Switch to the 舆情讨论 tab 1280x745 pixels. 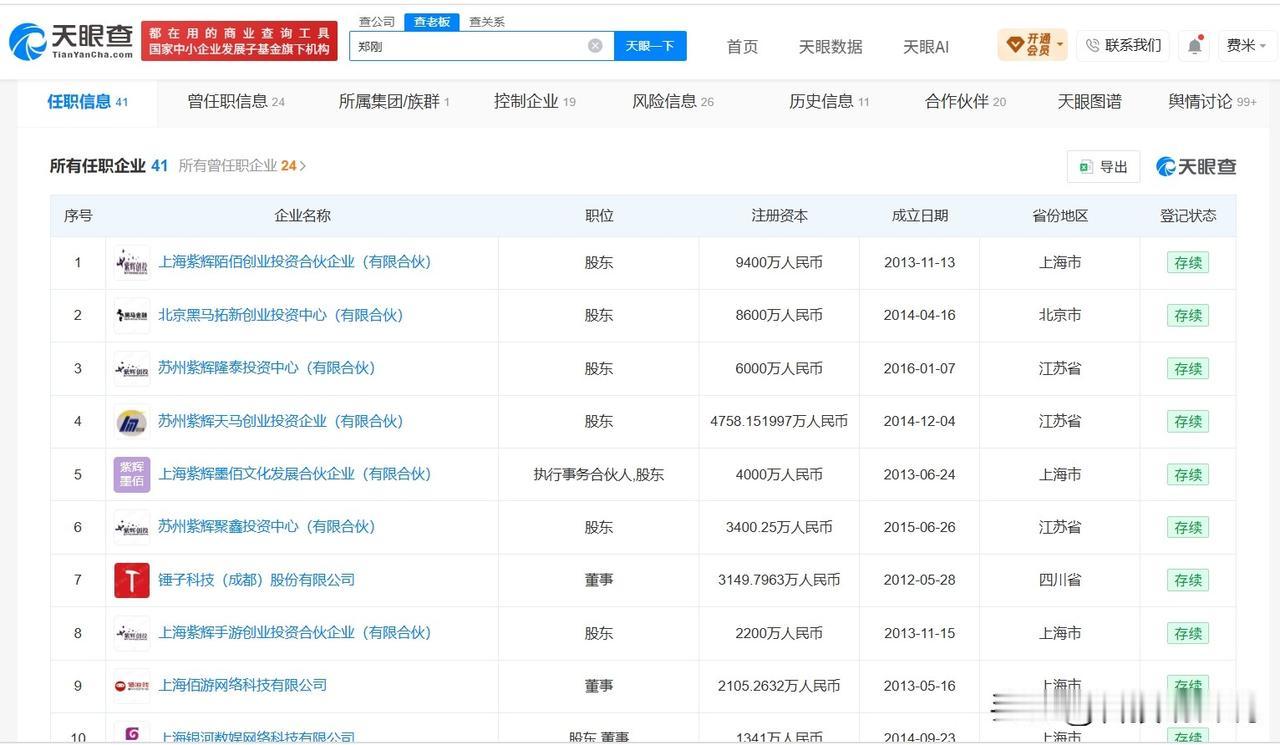(x=1212, y=101)
